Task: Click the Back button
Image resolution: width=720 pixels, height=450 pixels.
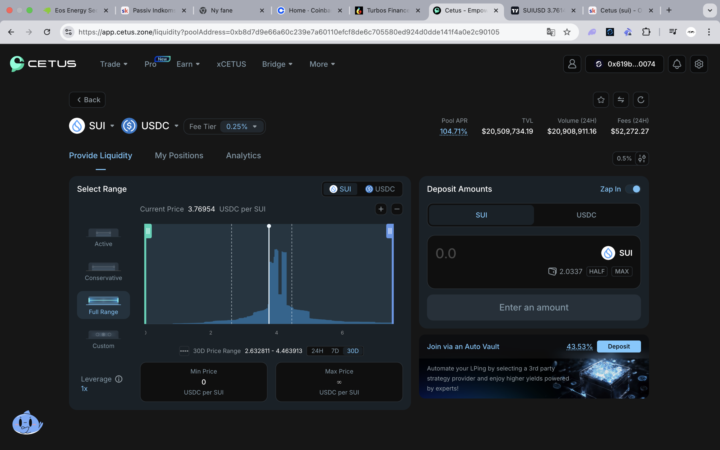Action: coord(88,100)
